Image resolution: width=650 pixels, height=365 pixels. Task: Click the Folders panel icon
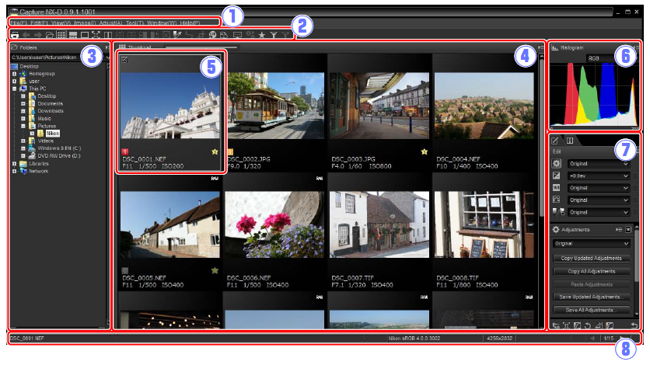[15, 47]
